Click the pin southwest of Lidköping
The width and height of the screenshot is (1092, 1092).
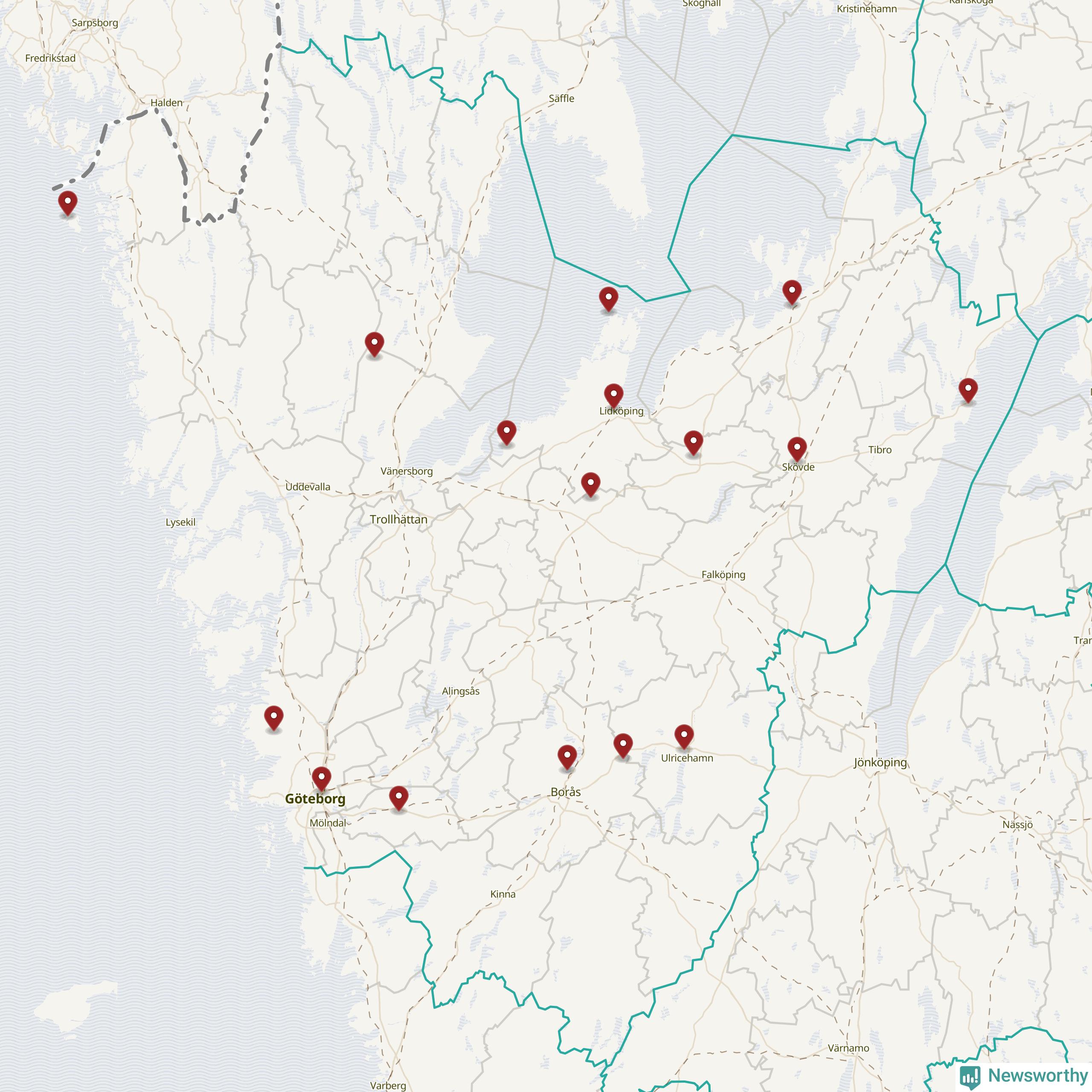click(x=590, y=484)
